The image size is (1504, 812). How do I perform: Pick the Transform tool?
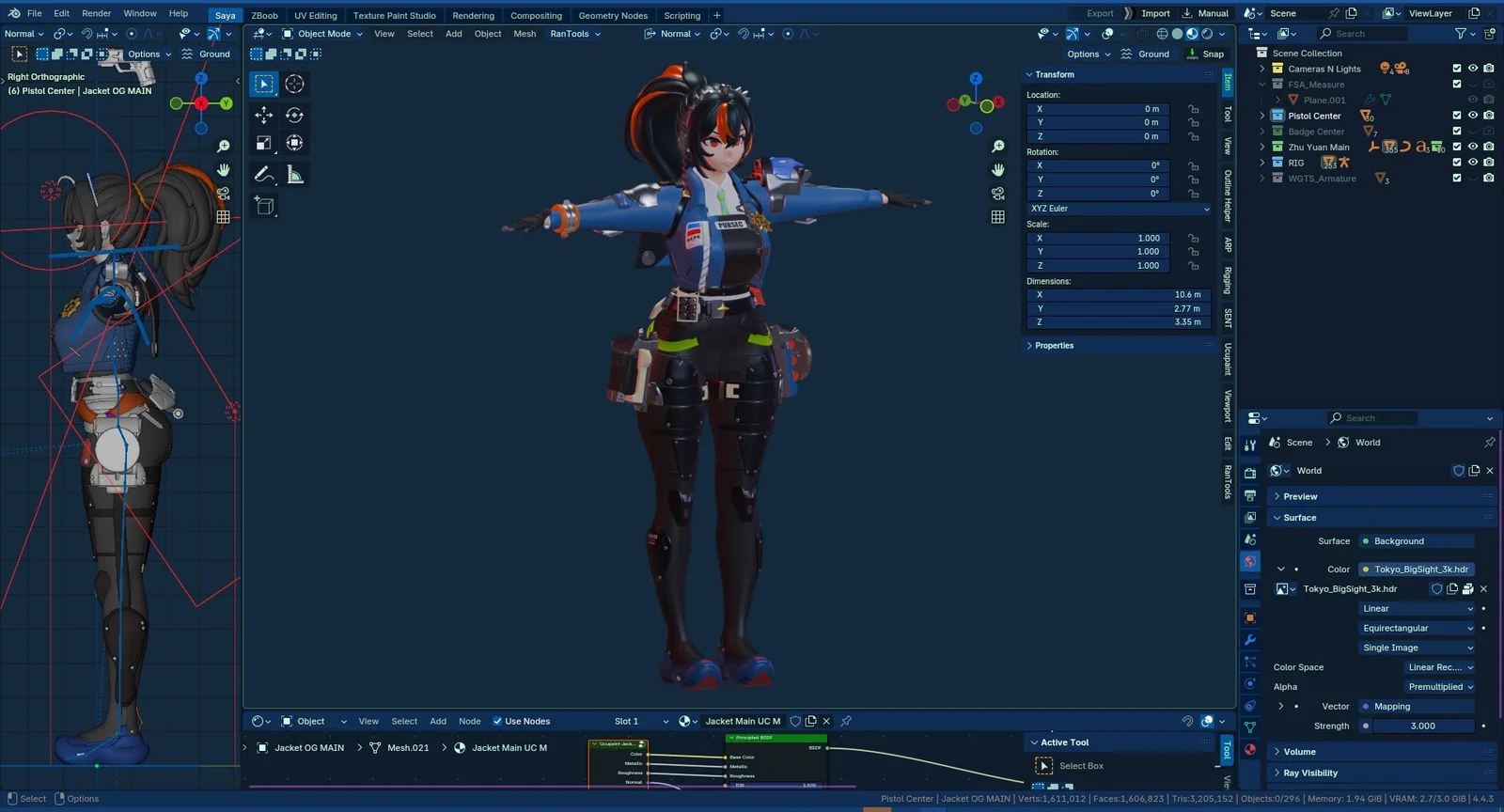click(x=294, y=143)
